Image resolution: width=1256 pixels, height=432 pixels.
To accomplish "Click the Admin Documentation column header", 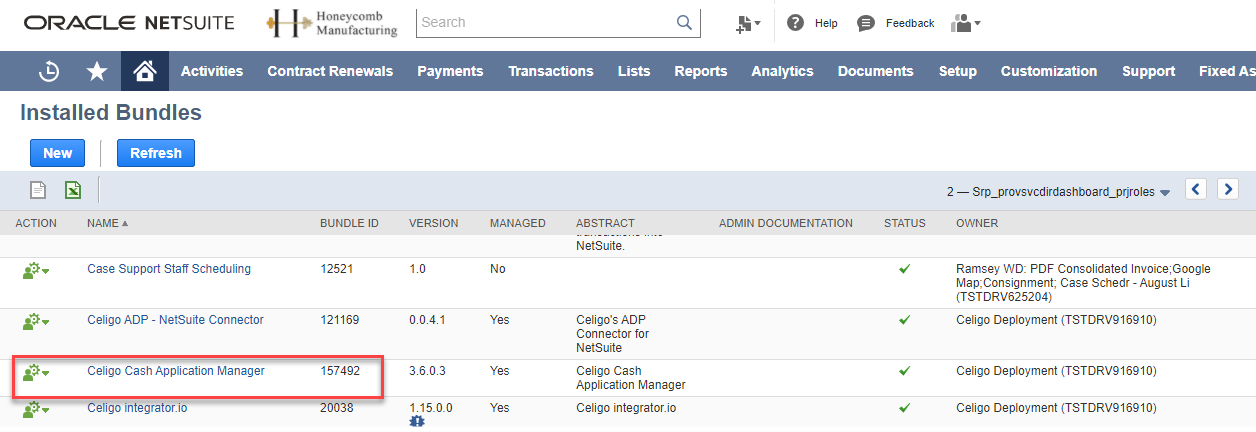I will pos(786,223).
